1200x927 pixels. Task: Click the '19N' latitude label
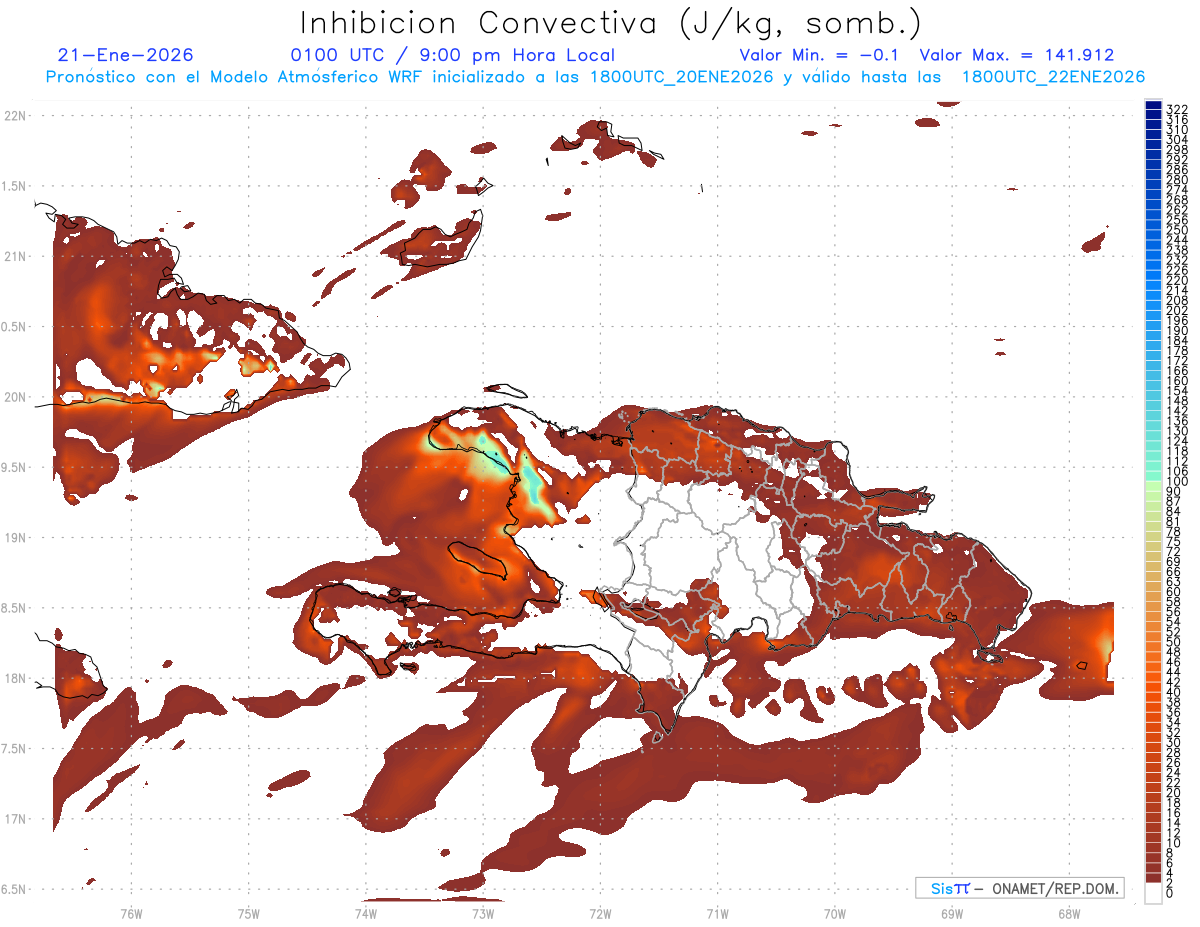(17, 537)
